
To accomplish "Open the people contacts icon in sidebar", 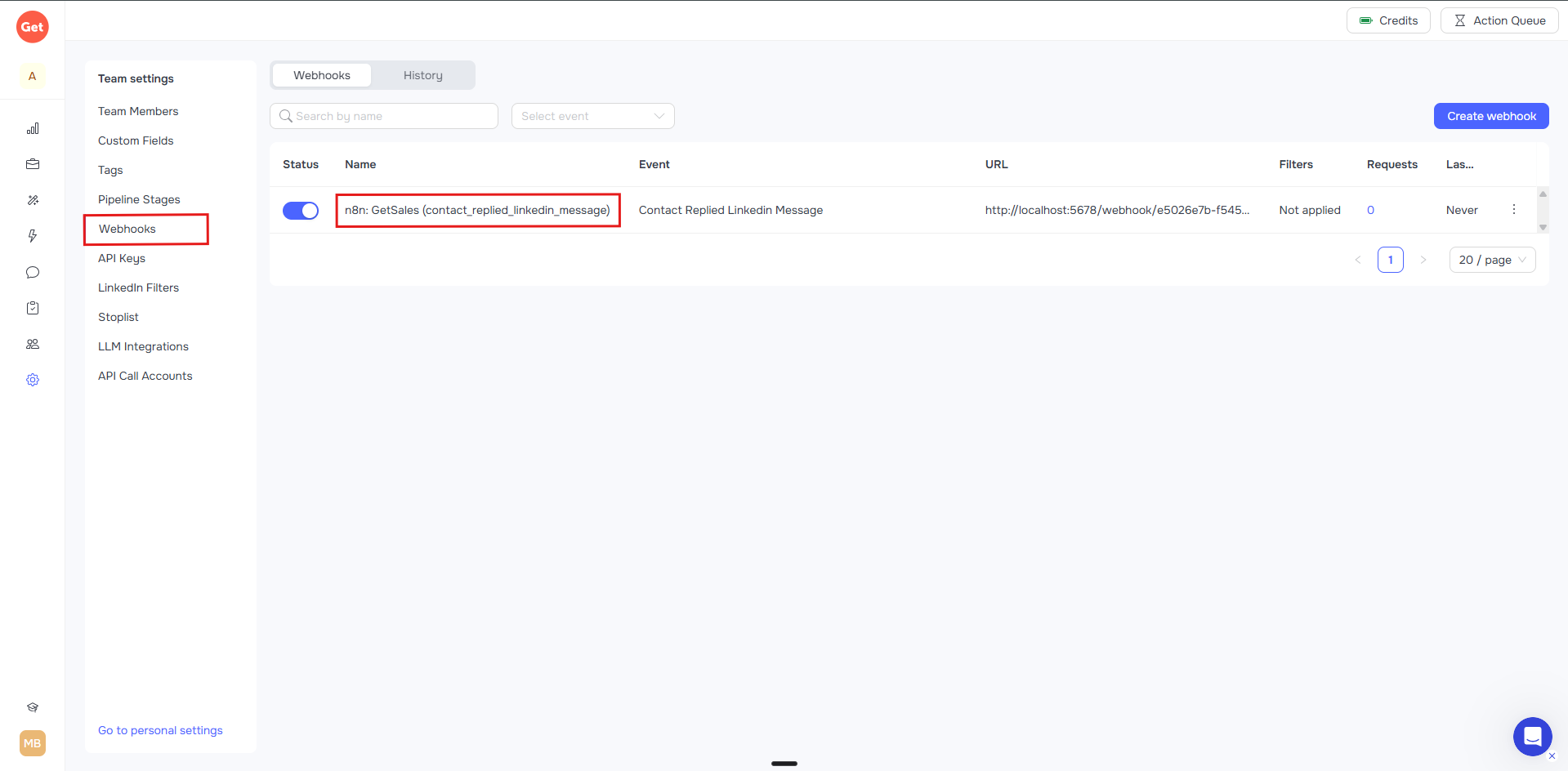I will click(33, 344).
